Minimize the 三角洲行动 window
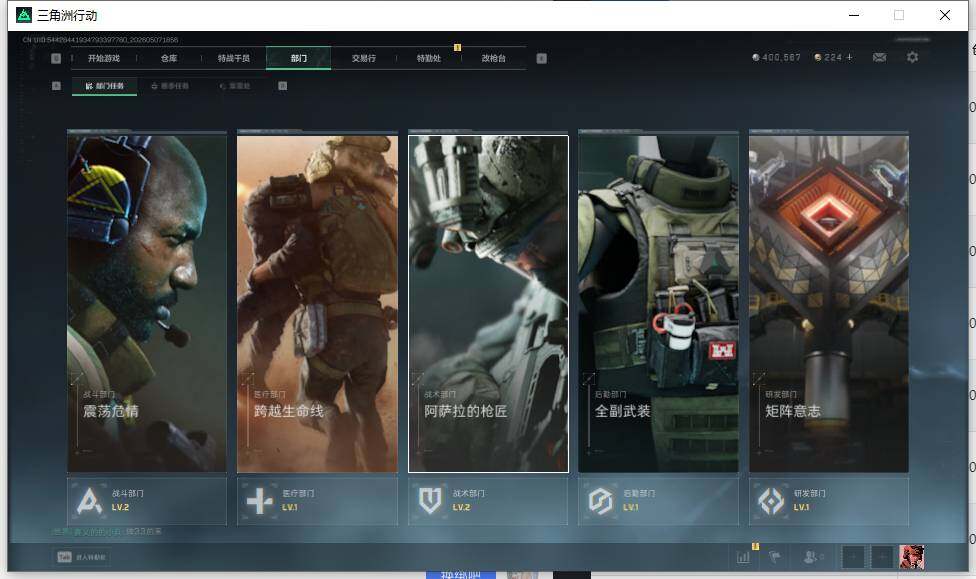 pos(854,15)
